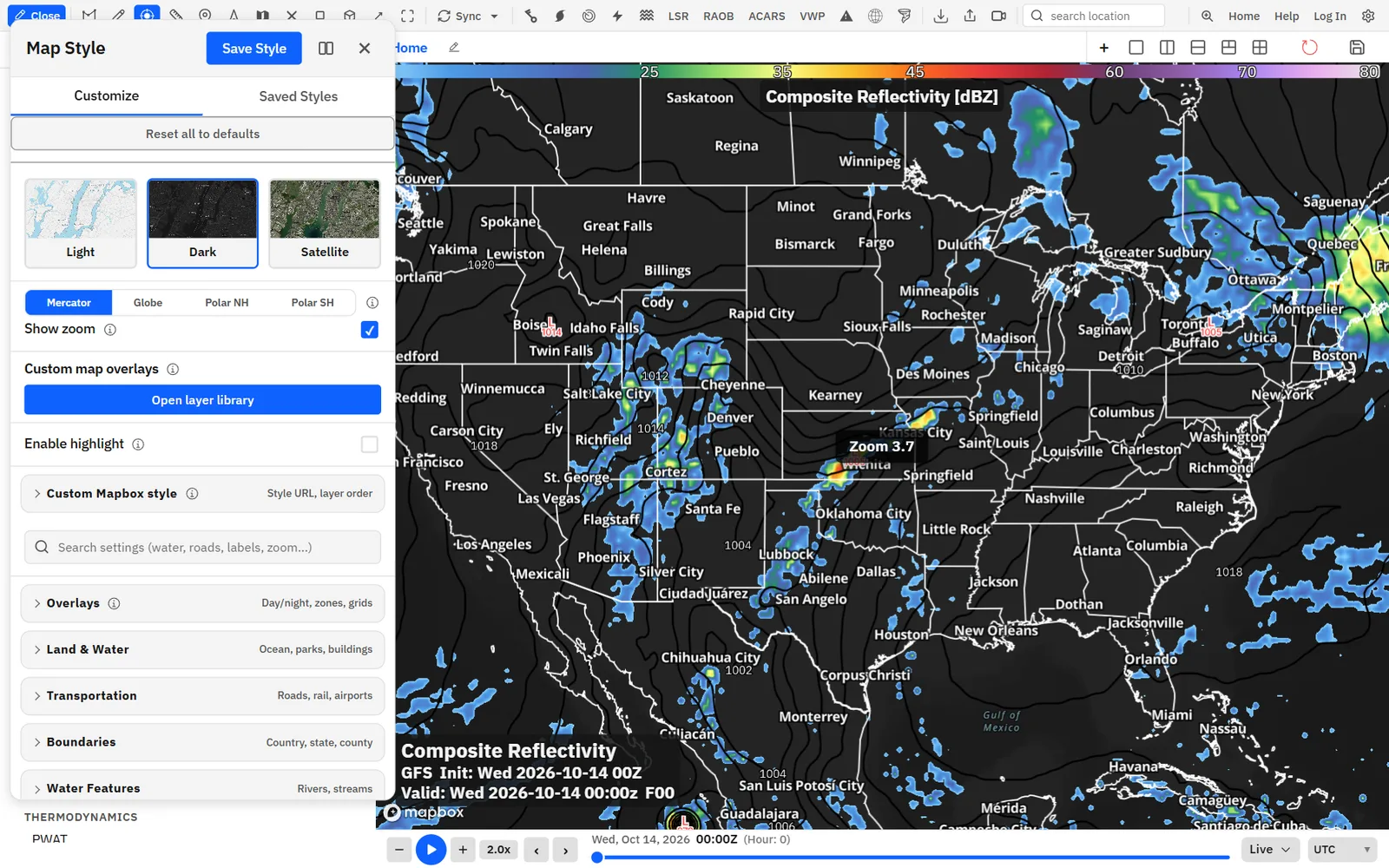
Task: Click the red refresh circular arrow icon
Action: [x=1309, y=47]
